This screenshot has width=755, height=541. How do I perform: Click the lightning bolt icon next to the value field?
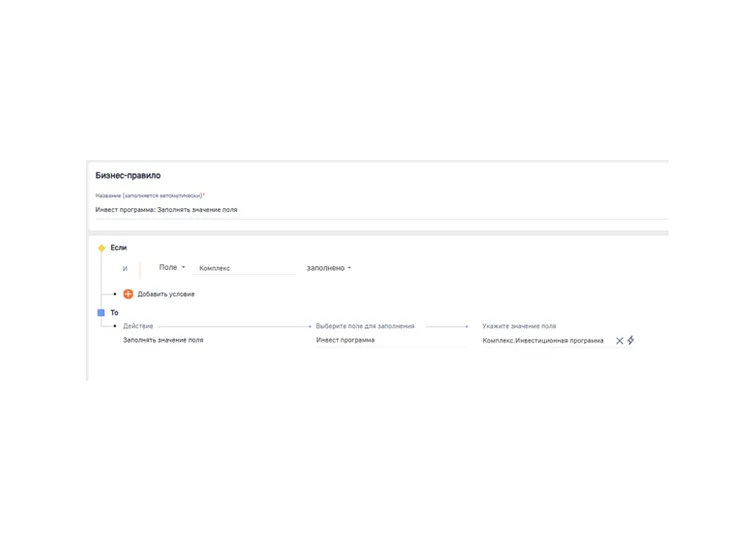[631, 340]
